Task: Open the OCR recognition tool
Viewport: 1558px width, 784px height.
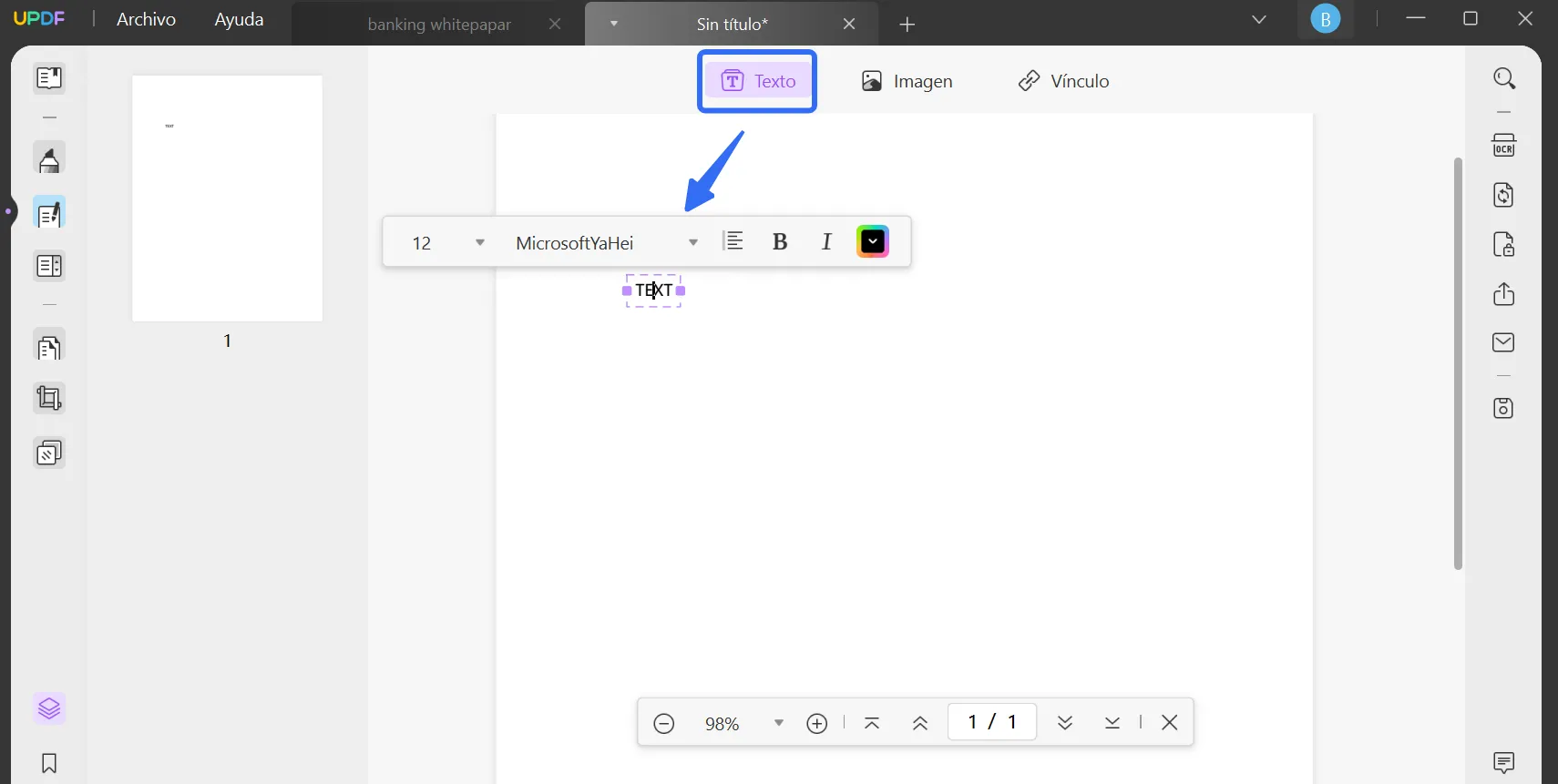Action: 1503,146
